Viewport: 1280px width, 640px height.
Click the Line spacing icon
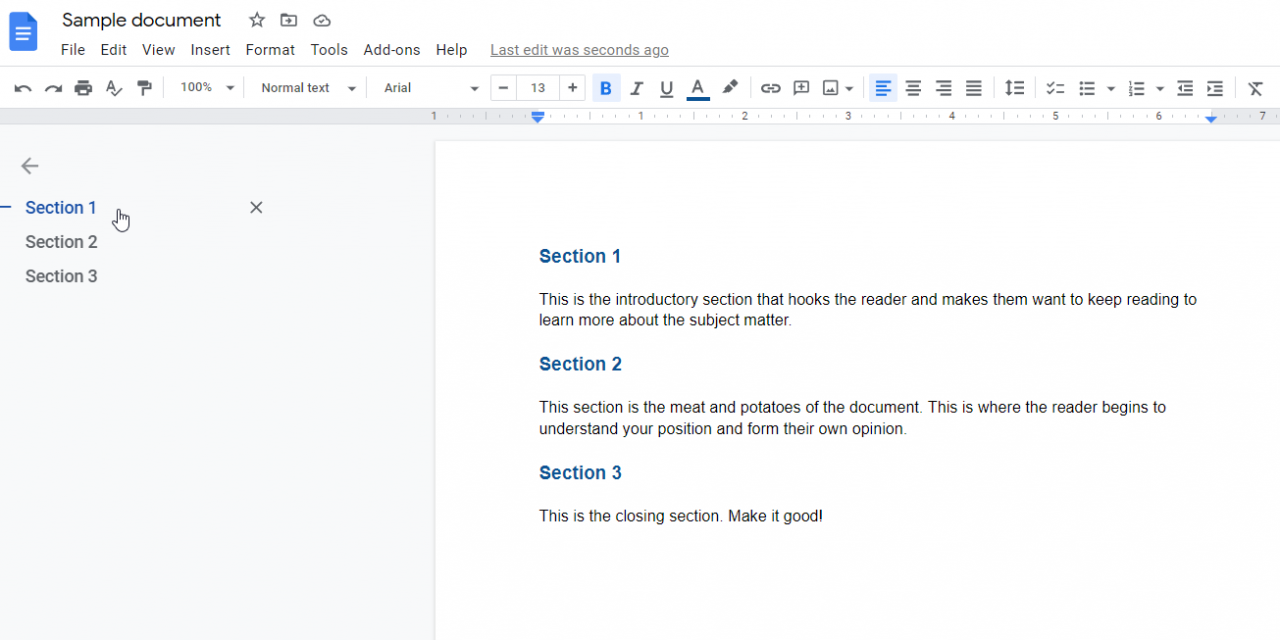coord(1014,88)
